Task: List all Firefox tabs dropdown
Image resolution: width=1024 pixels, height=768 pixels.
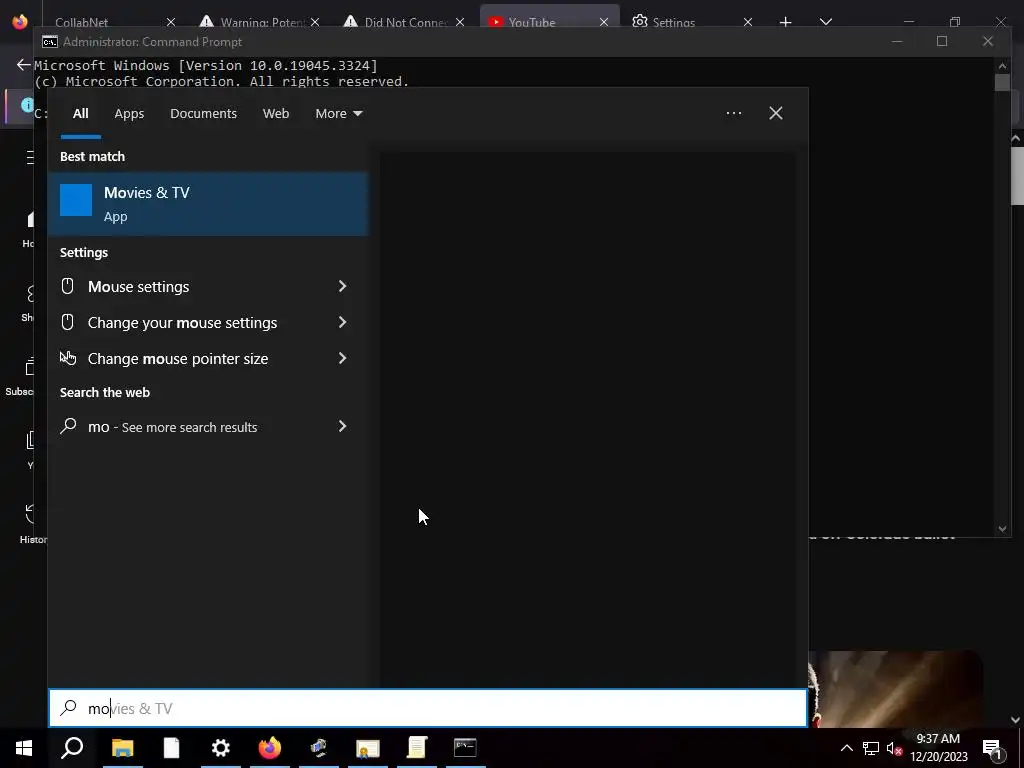Action: [x=826, y=22]
